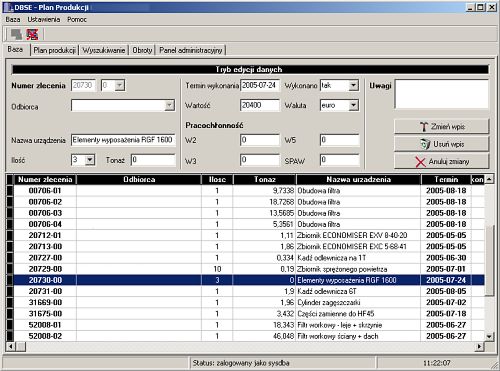Click the Ilosc column header
Viewport: 500px width, 371px height.
point(217,179)
